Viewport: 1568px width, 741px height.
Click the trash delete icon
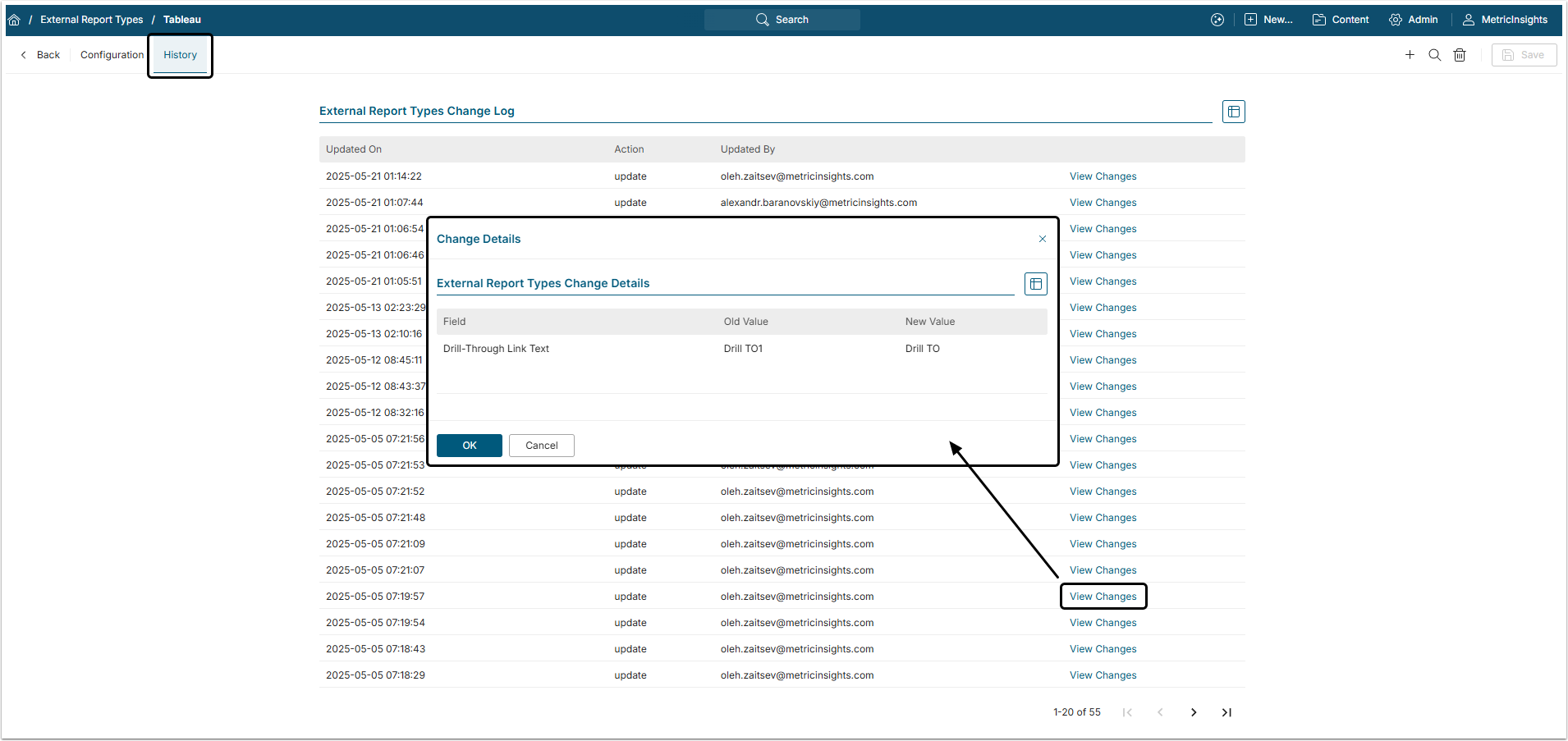[x=1460, y=55]
